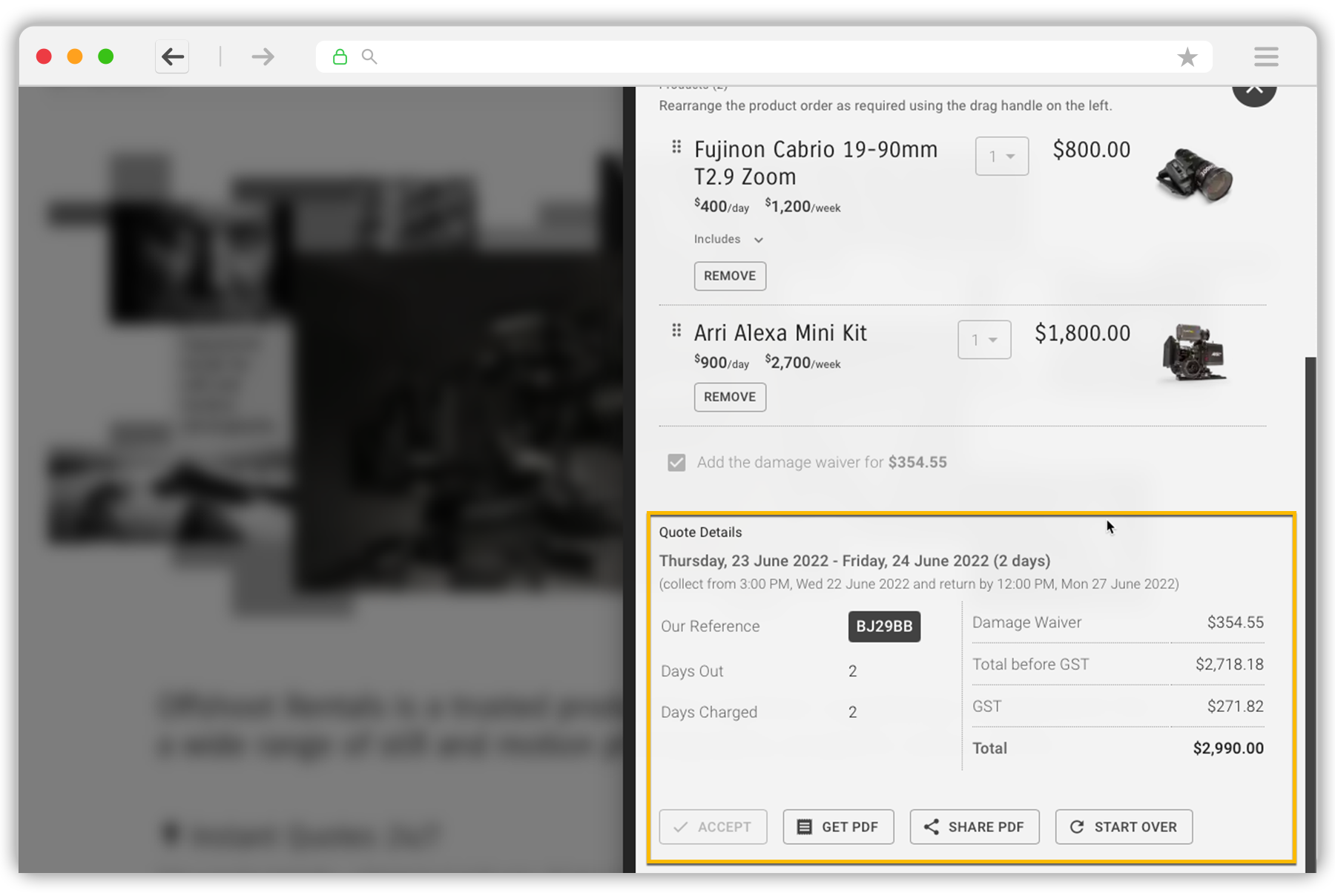1335x896 pixels.
Task: Click the red macOS close window dot
Action: (x=44, y=56)
